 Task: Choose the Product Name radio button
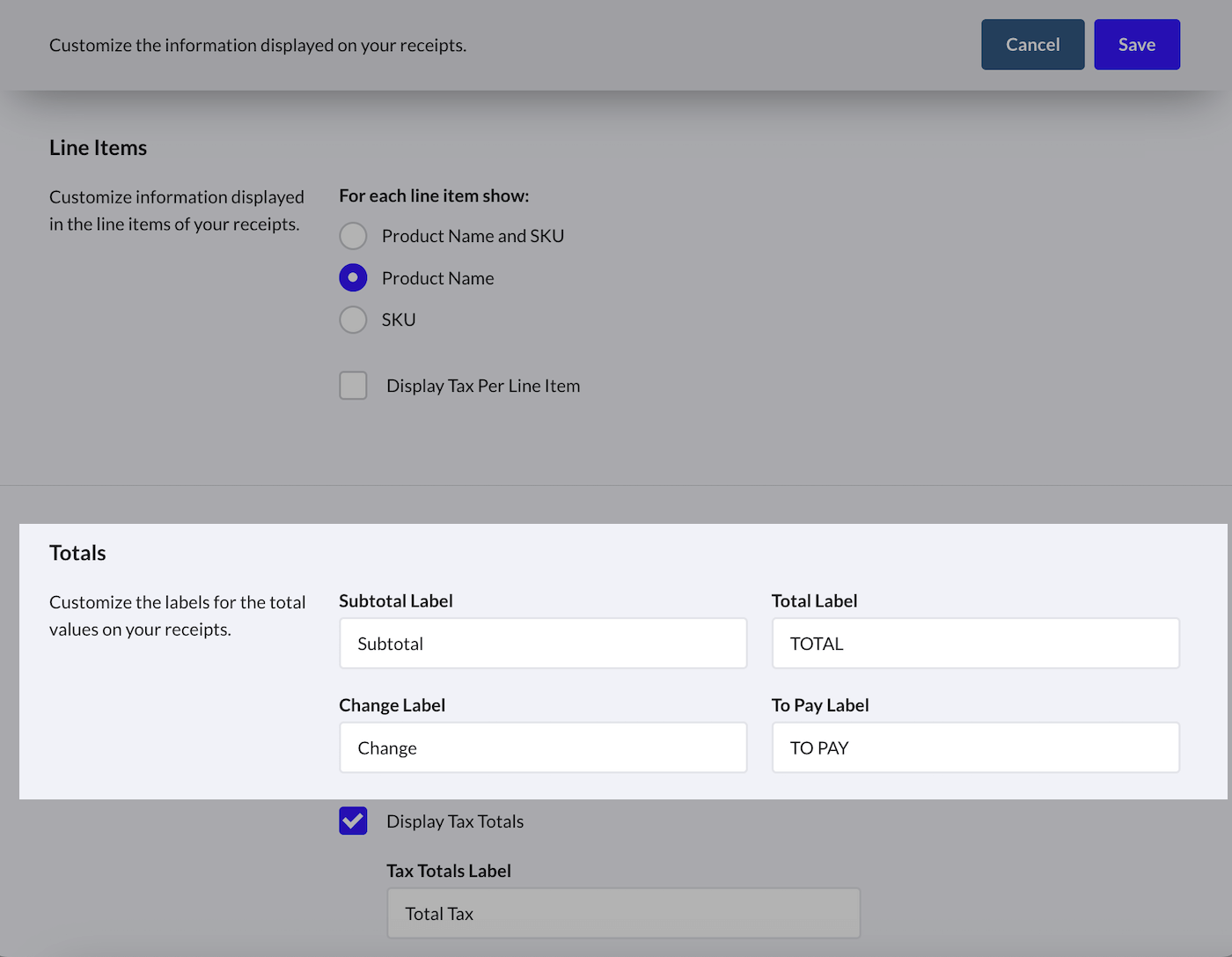[353, 278]
